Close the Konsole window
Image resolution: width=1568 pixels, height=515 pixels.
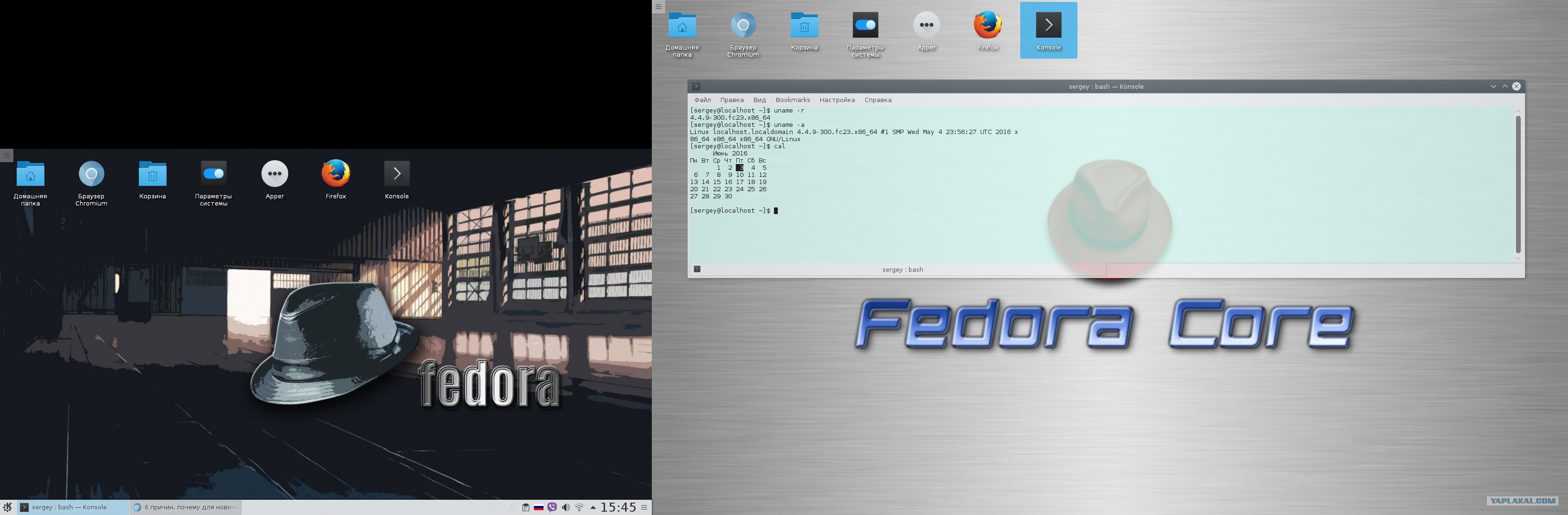[x=1516, y=86]
